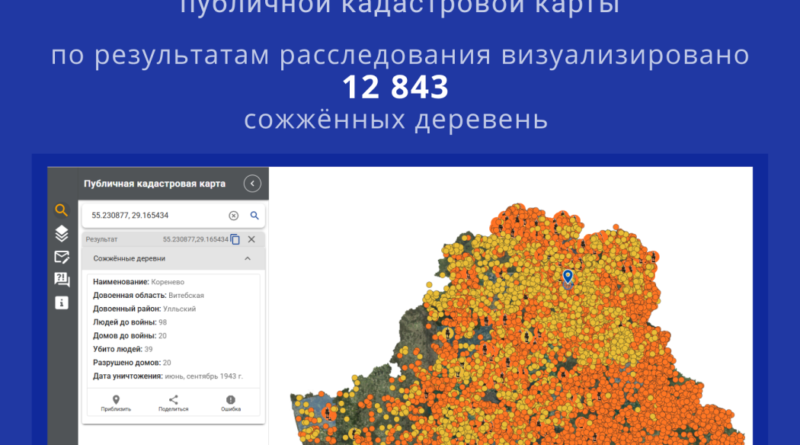
Task: Open the info icon in the sidebar
Action: 61,302
